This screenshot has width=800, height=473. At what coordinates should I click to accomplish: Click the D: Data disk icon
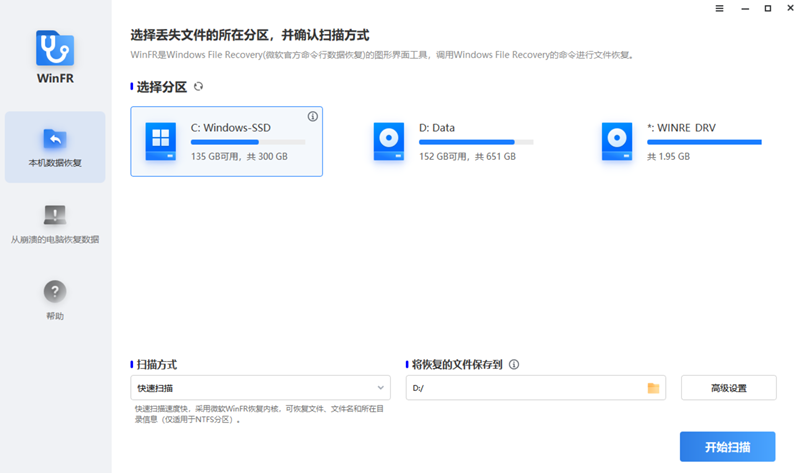click(389, 141)
